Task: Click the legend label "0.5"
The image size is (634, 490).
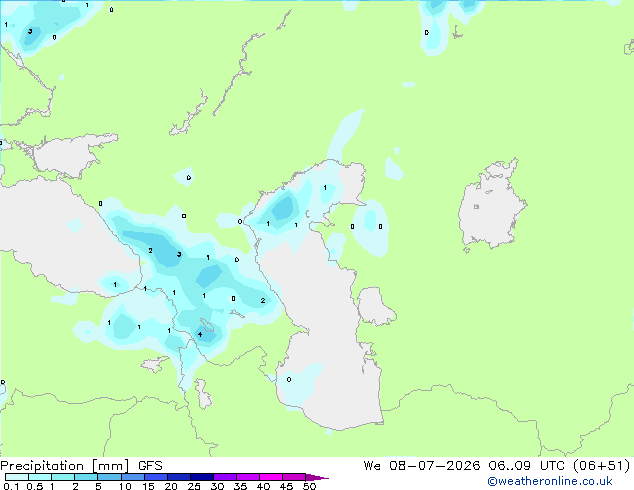Action: [x=35, y=486]
